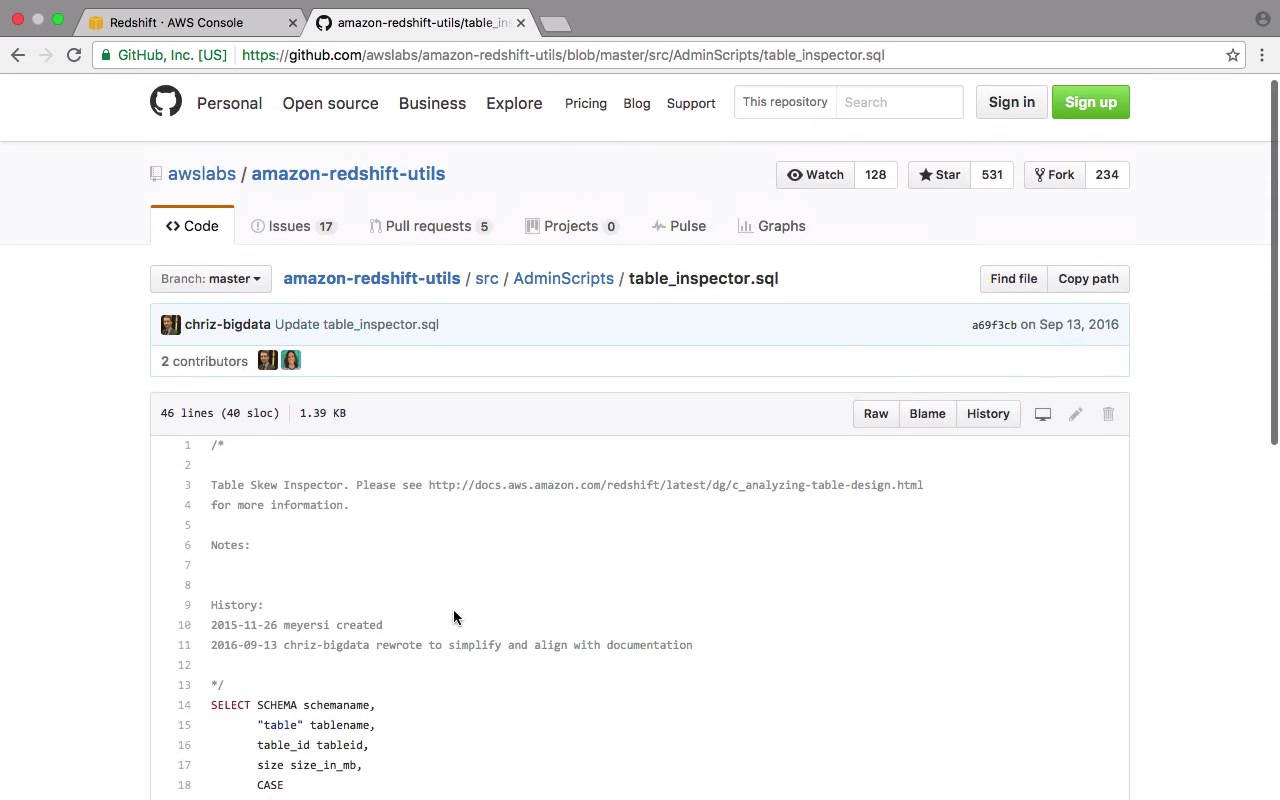Open the Issues tab

[x=293, y=226]
